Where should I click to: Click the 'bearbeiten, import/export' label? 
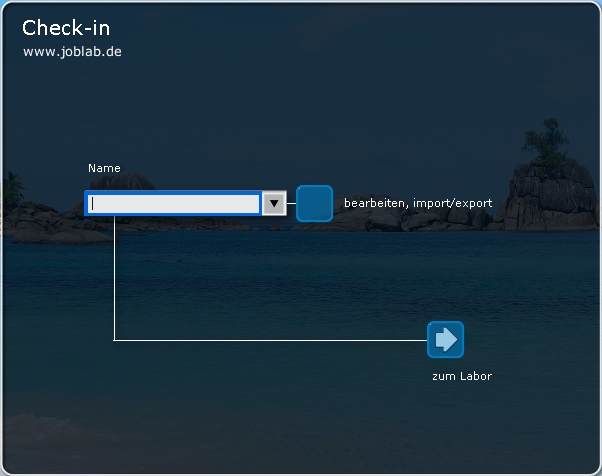418,203
